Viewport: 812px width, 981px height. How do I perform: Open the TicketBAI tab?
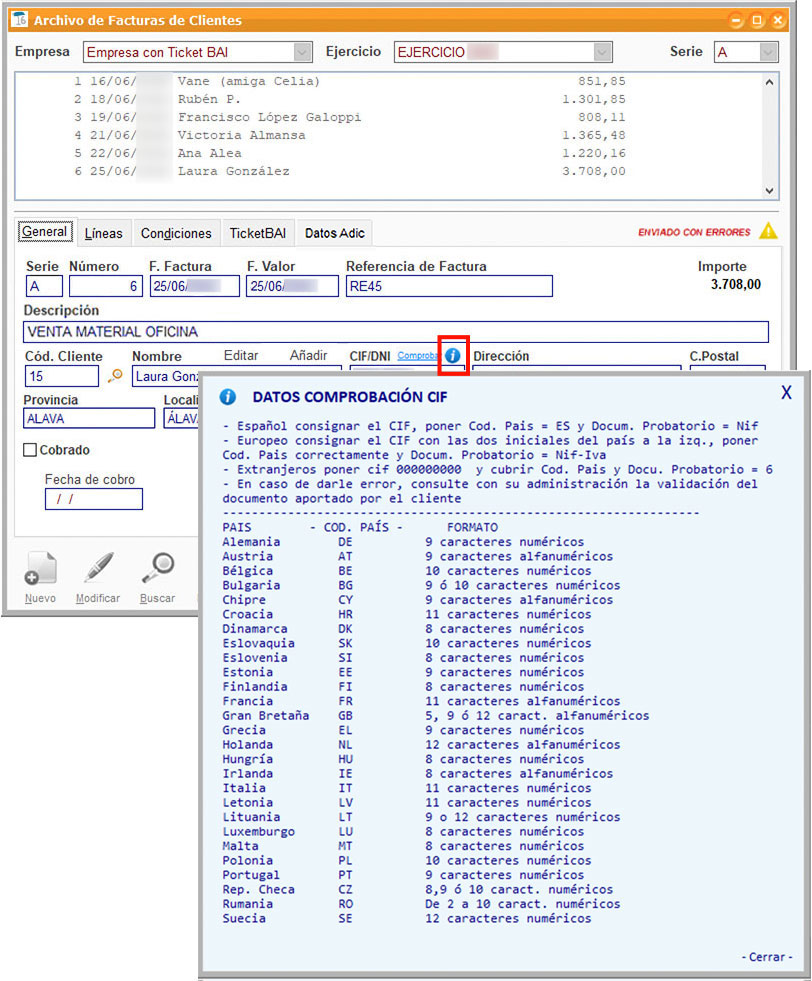point(258,233)
